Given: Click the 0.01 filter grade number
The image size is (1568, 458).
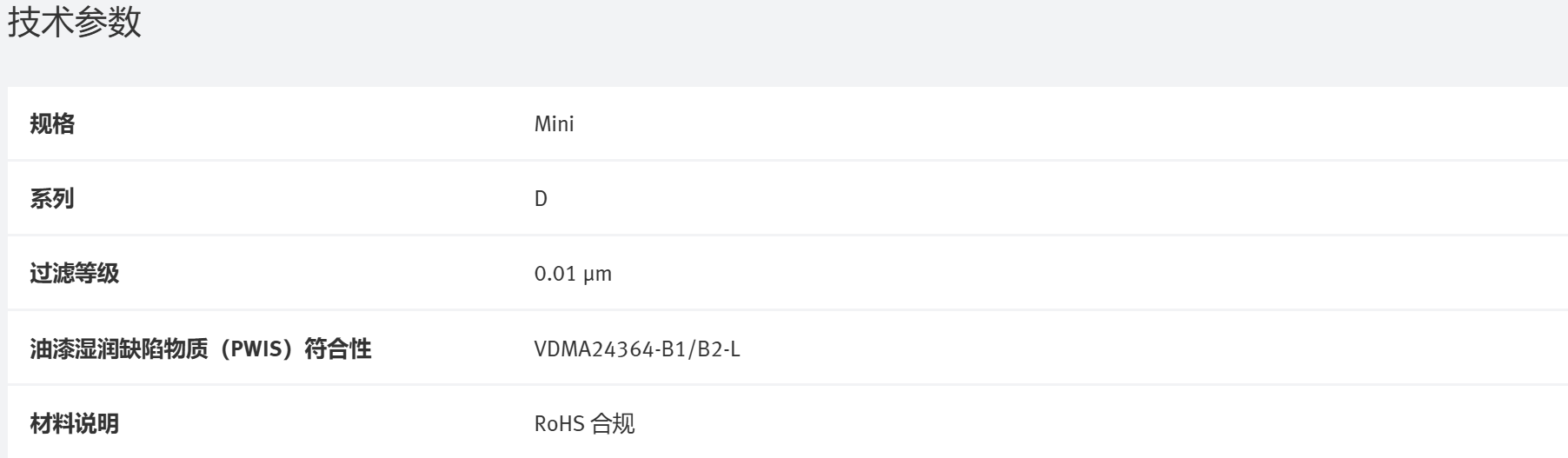Looking at the screenshot, I should tap(555, 275).
